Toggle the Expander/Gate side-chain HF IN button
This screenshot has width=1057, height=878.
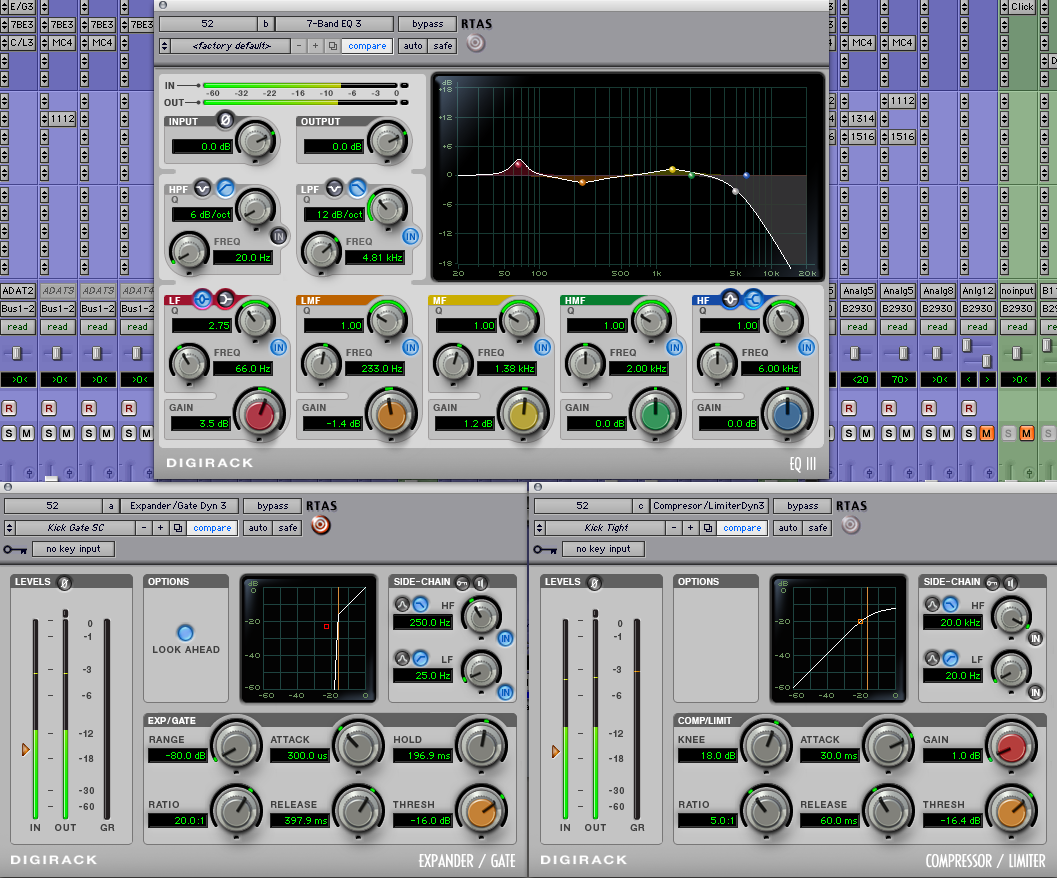(505, 639)
